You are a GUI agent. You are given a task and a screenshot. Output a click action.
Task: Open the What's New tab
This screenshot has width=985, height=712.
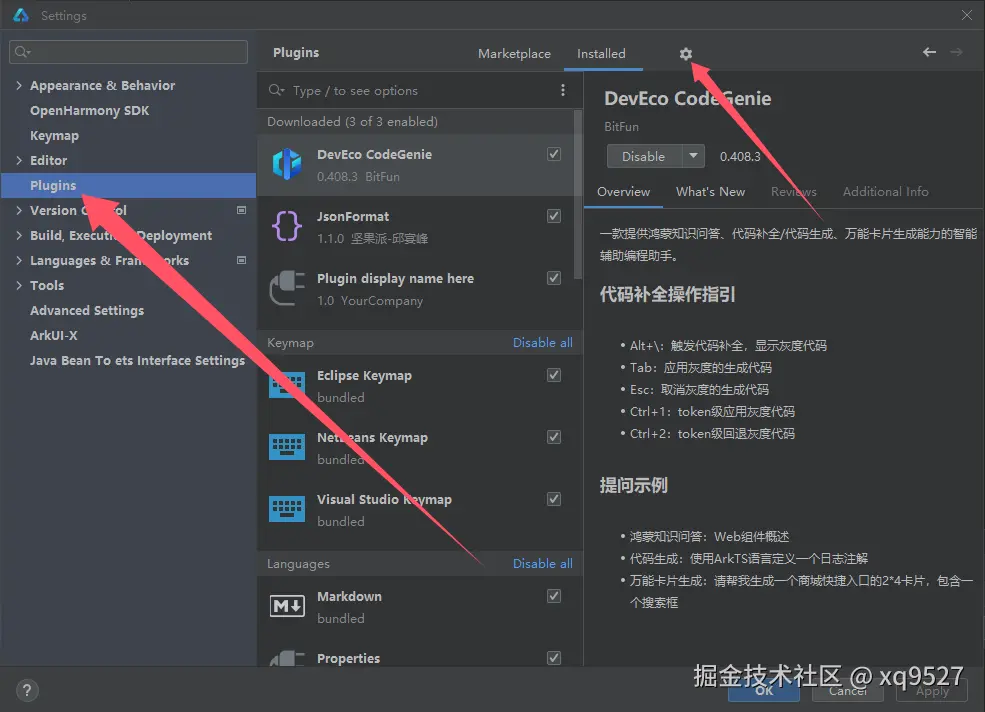pyautogui.click(x=710, y=192)
